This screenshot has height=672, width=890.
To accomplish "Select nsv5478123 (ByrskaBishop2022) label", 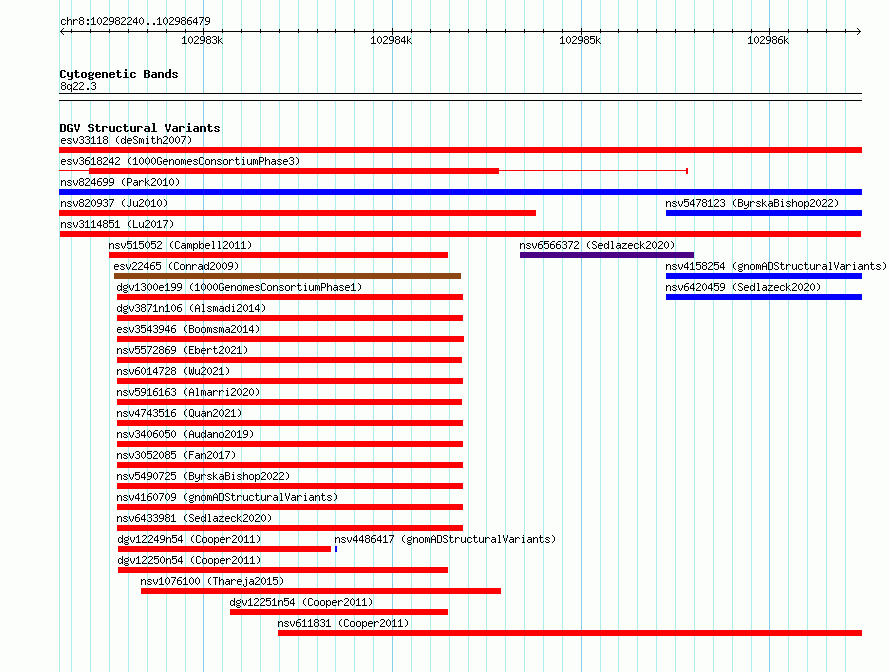I will (752, 203).
